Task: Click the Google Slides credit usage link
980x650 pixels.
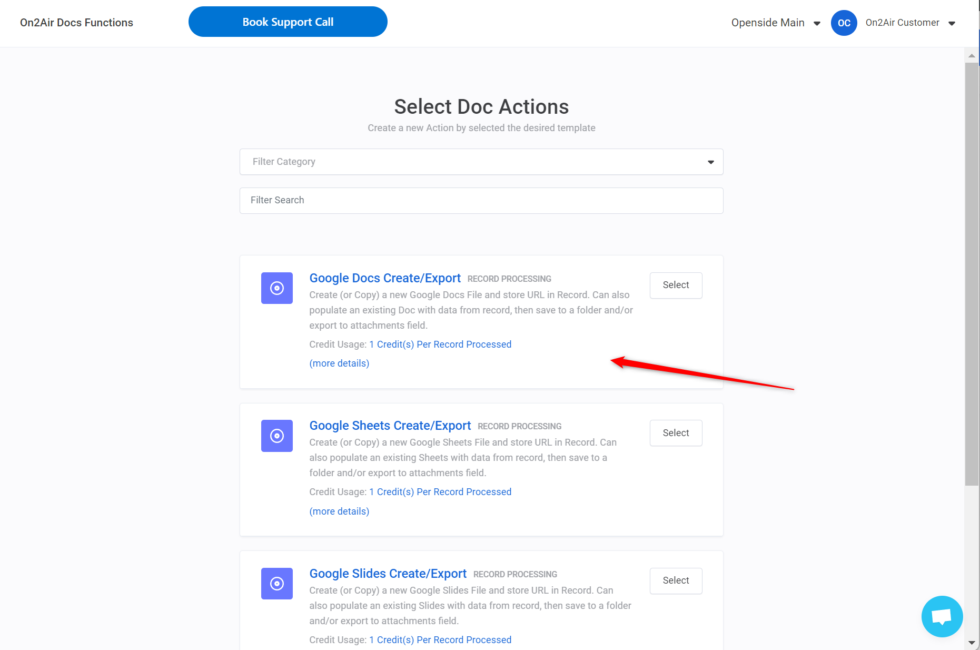Action: [441, 639]
